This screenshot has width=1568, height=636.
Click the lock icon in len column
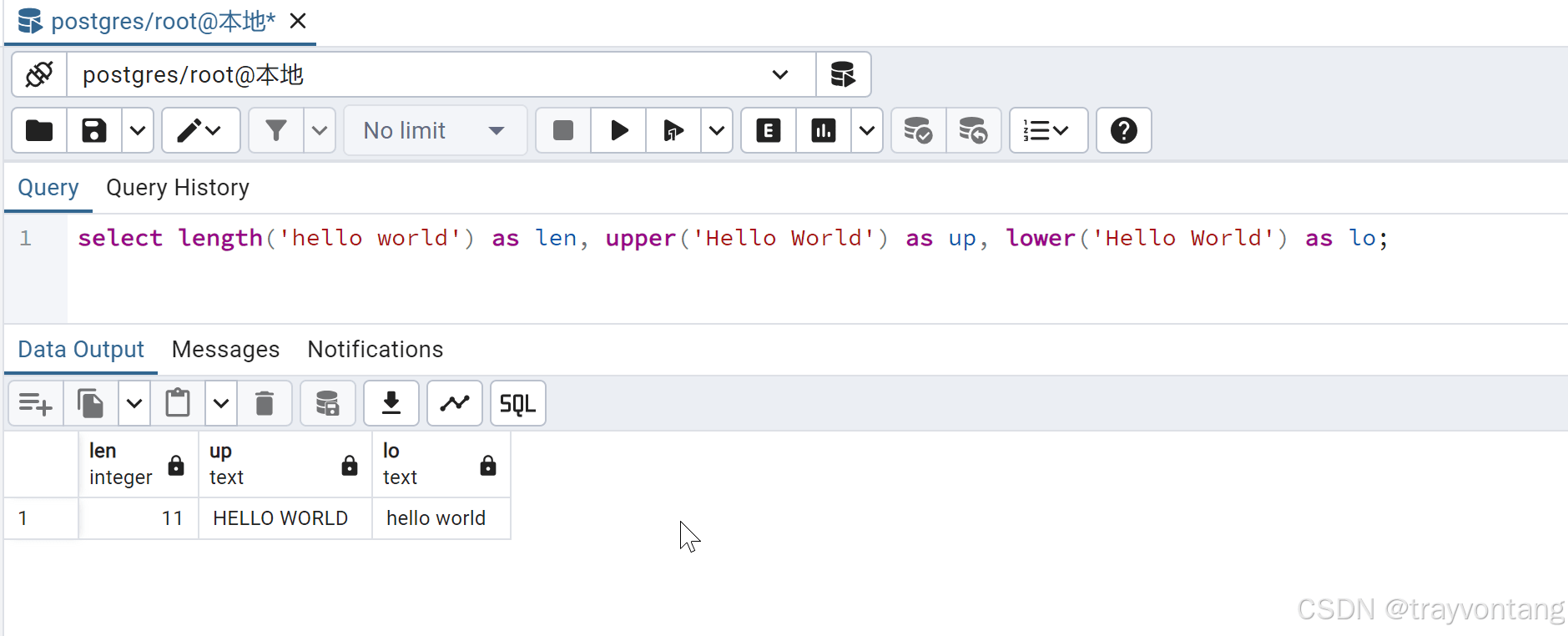click(x=176, y=465)
